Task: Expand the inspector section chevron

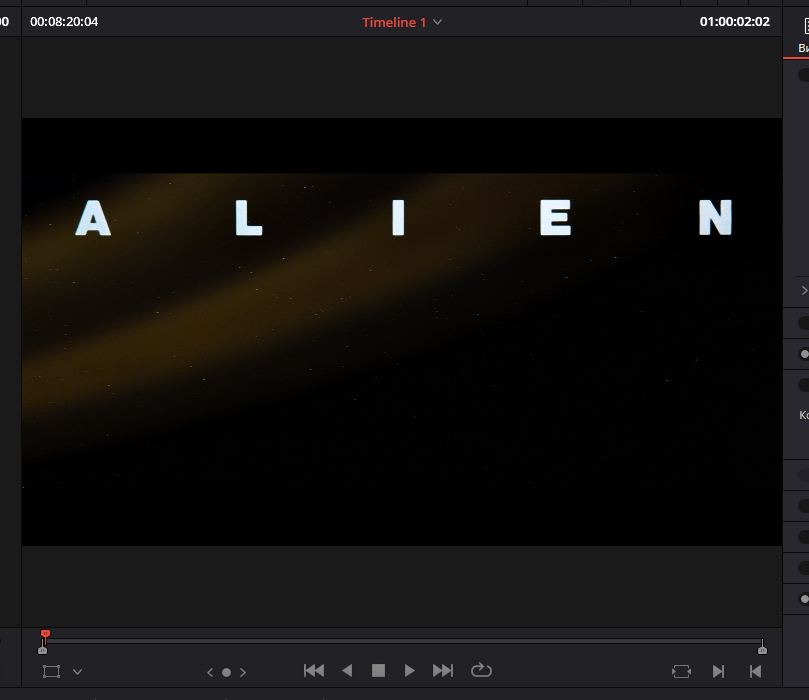Action: coord(804,290)
